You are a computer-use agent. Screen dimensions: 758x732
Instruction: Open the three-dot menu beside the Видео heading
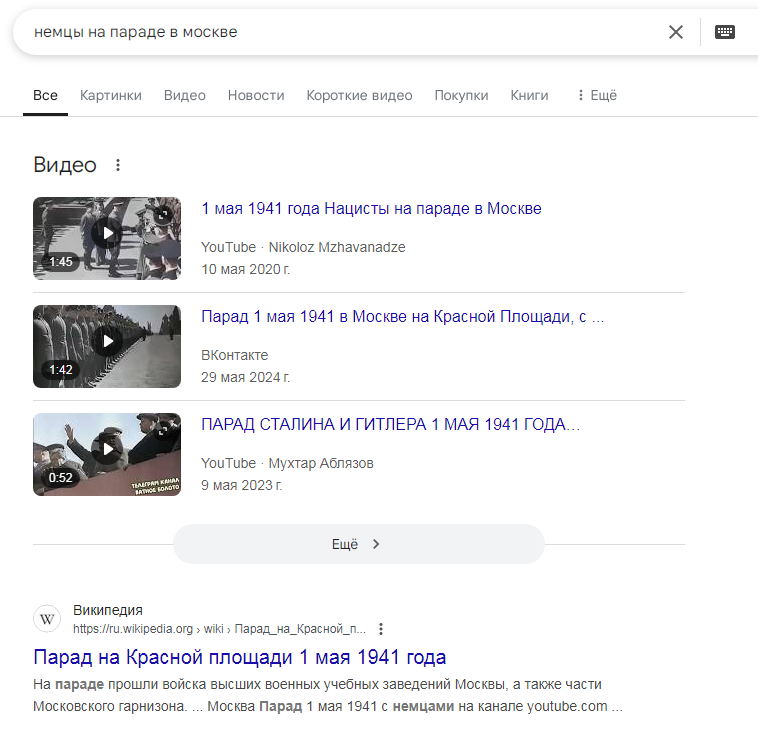tap(118, 165)
